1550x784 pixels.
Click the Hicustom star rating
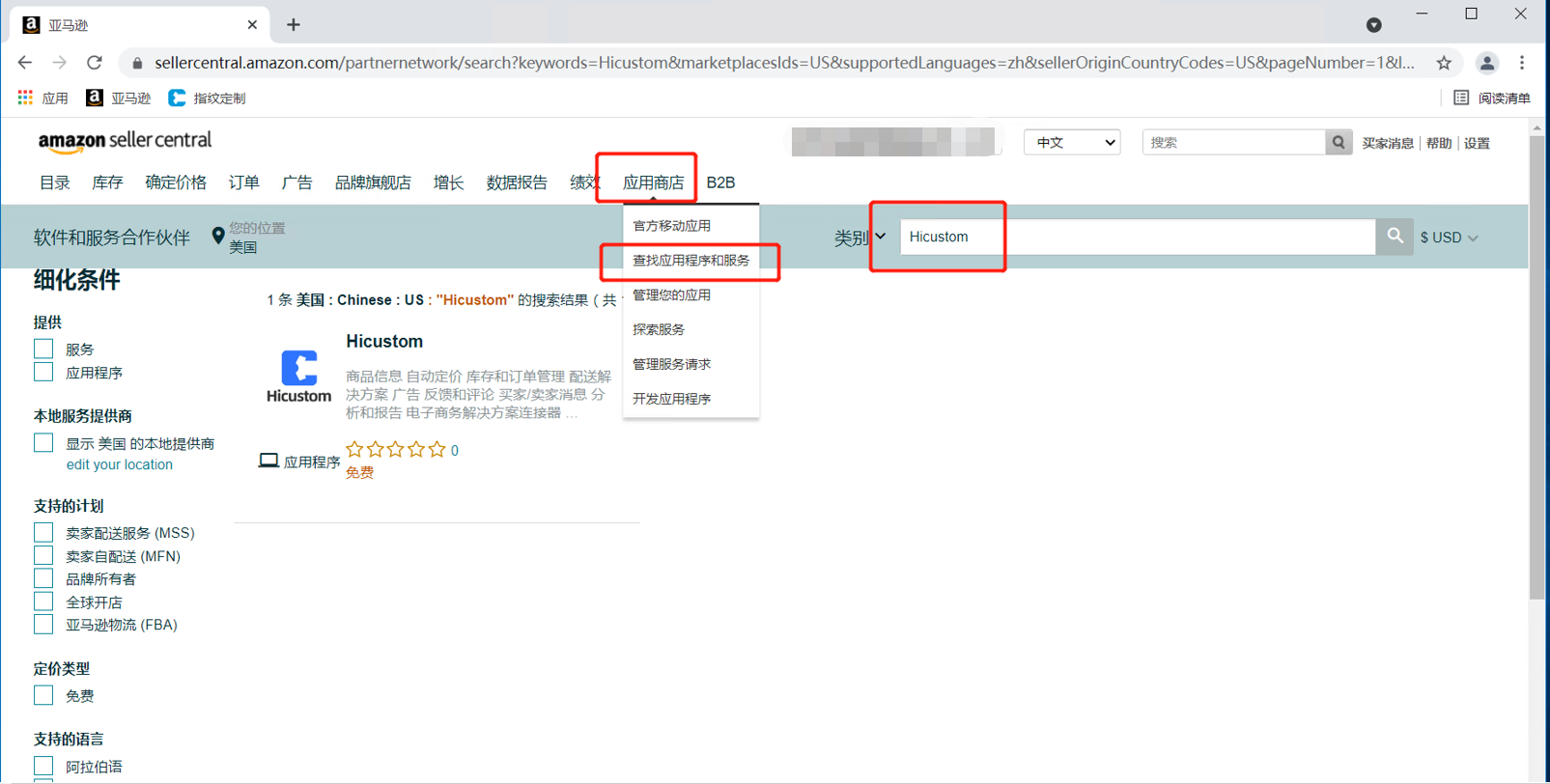pos(395,450)
